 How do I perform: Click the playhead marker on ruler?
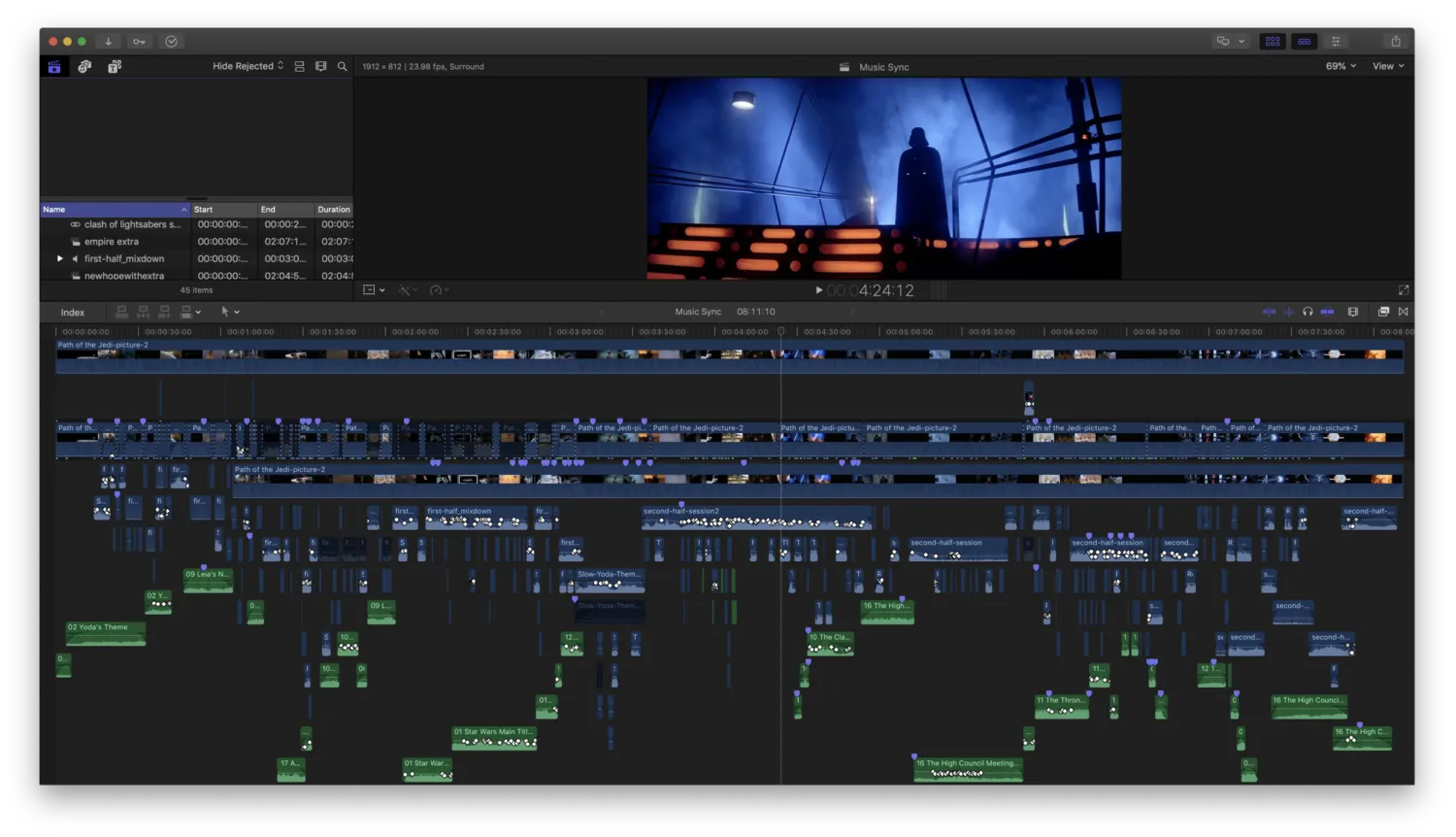(x=781, y=332)
